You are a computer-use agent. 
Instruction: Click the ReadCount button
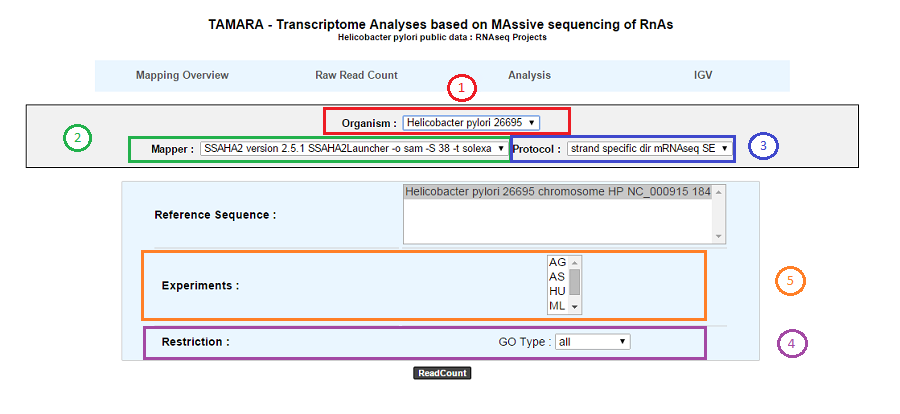[x=441, y=373]
